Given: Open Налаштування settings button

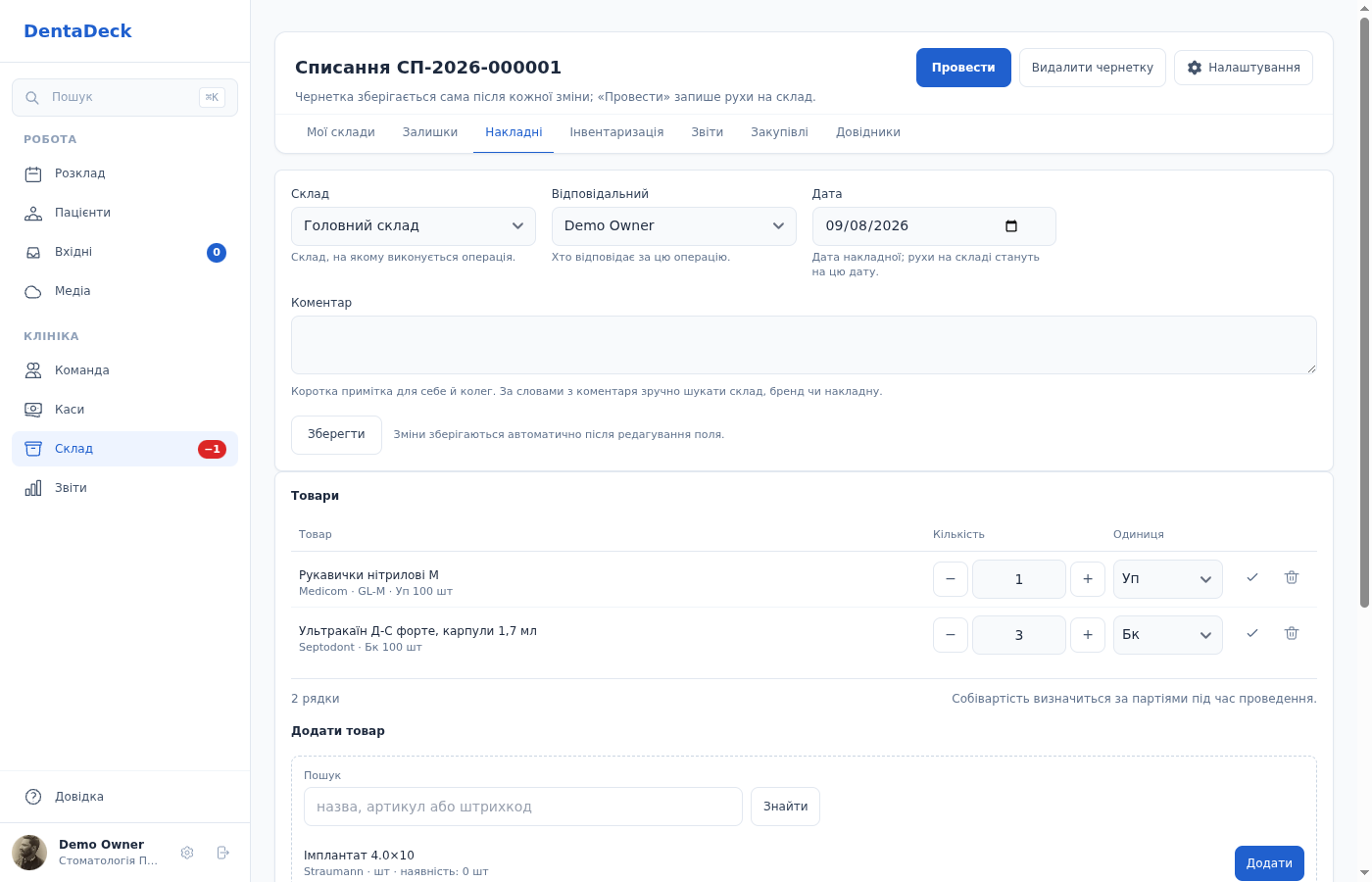Looking at the screenshot, I should [1244, 68].
